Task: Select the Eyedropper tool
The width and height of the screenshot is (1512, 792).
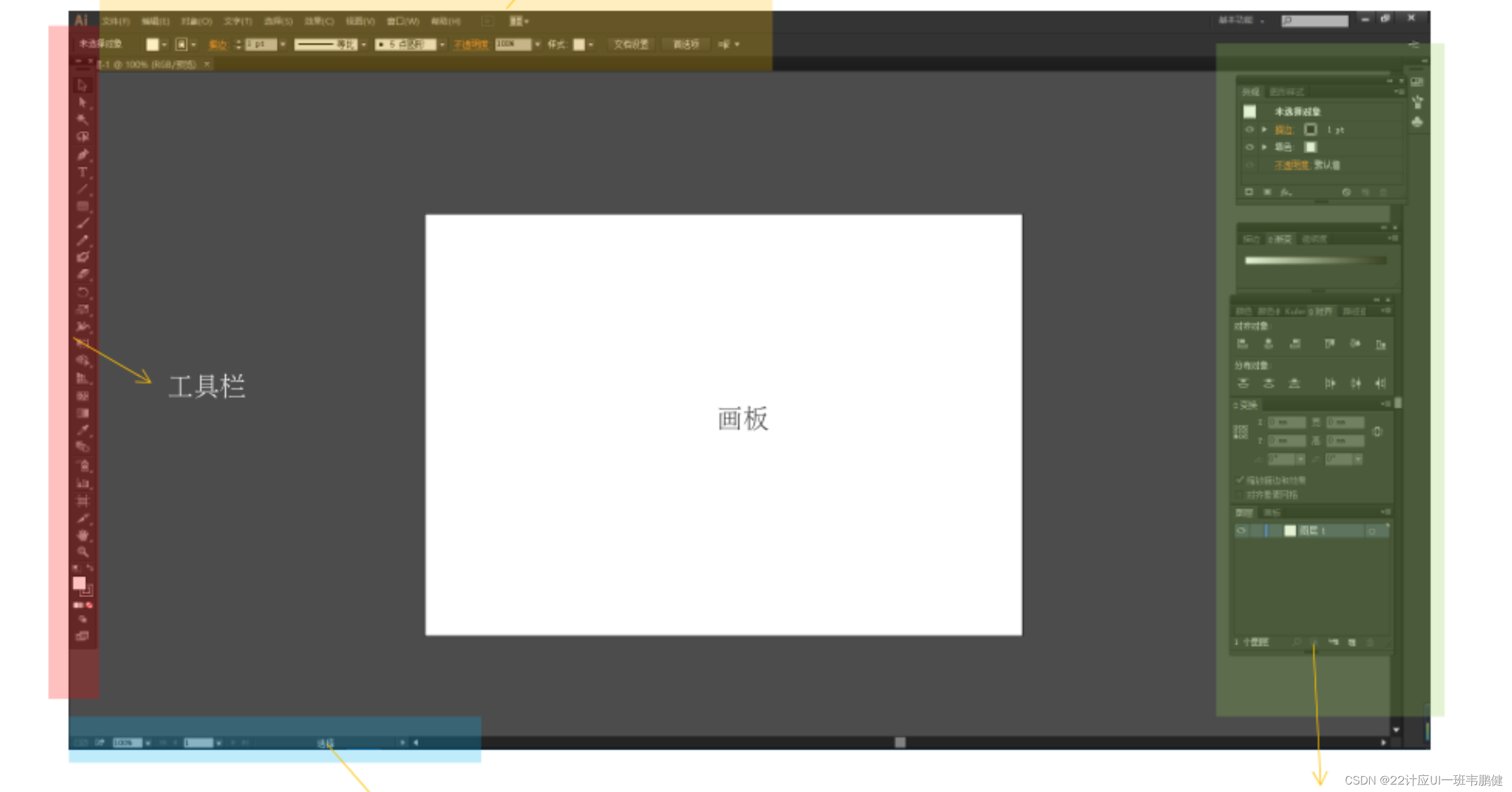Action: tap(82, 430)
